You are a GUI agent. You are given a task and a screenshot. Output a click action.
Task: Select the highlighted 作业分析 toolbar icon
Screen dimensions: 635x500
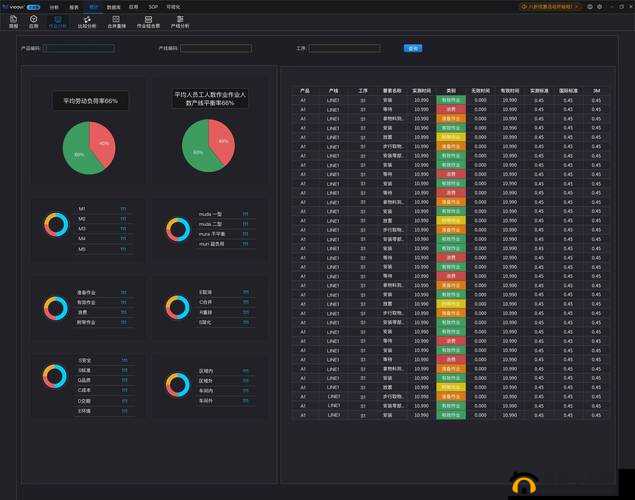pos(58,21)
